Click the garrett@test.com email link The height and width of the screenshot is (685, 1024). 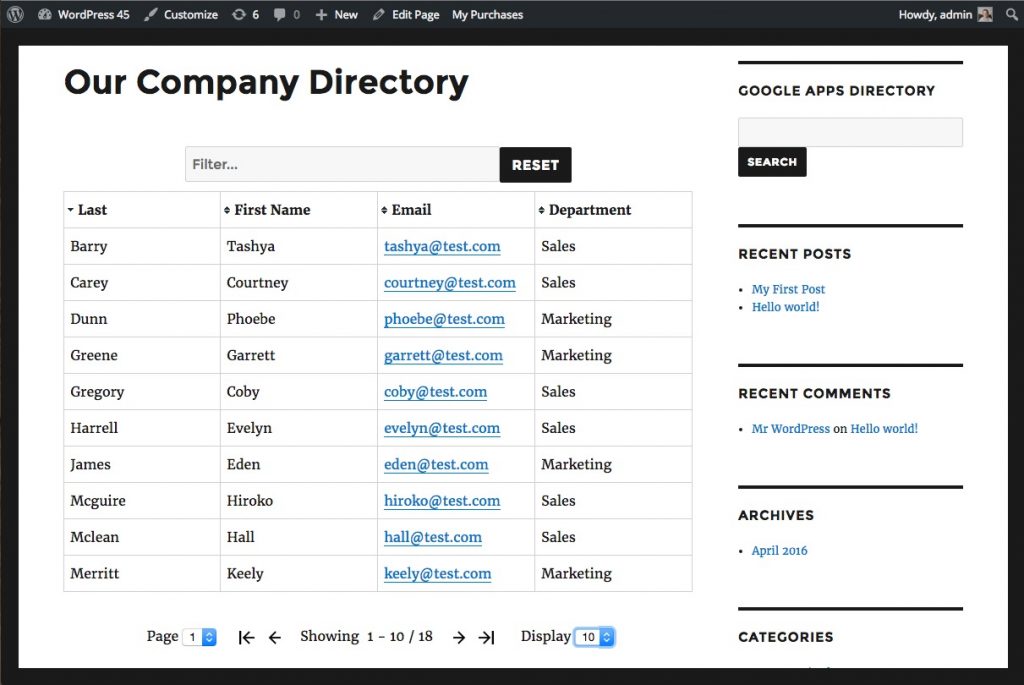443,356
